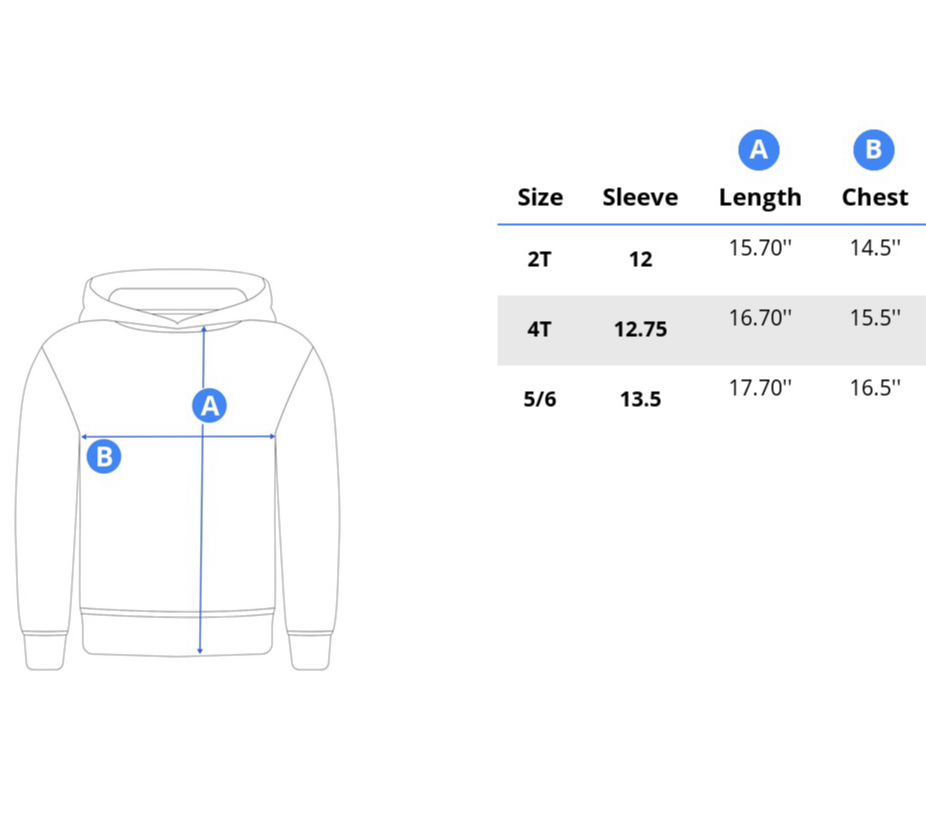Choose the 2T size row label

(x=539, y=259)
